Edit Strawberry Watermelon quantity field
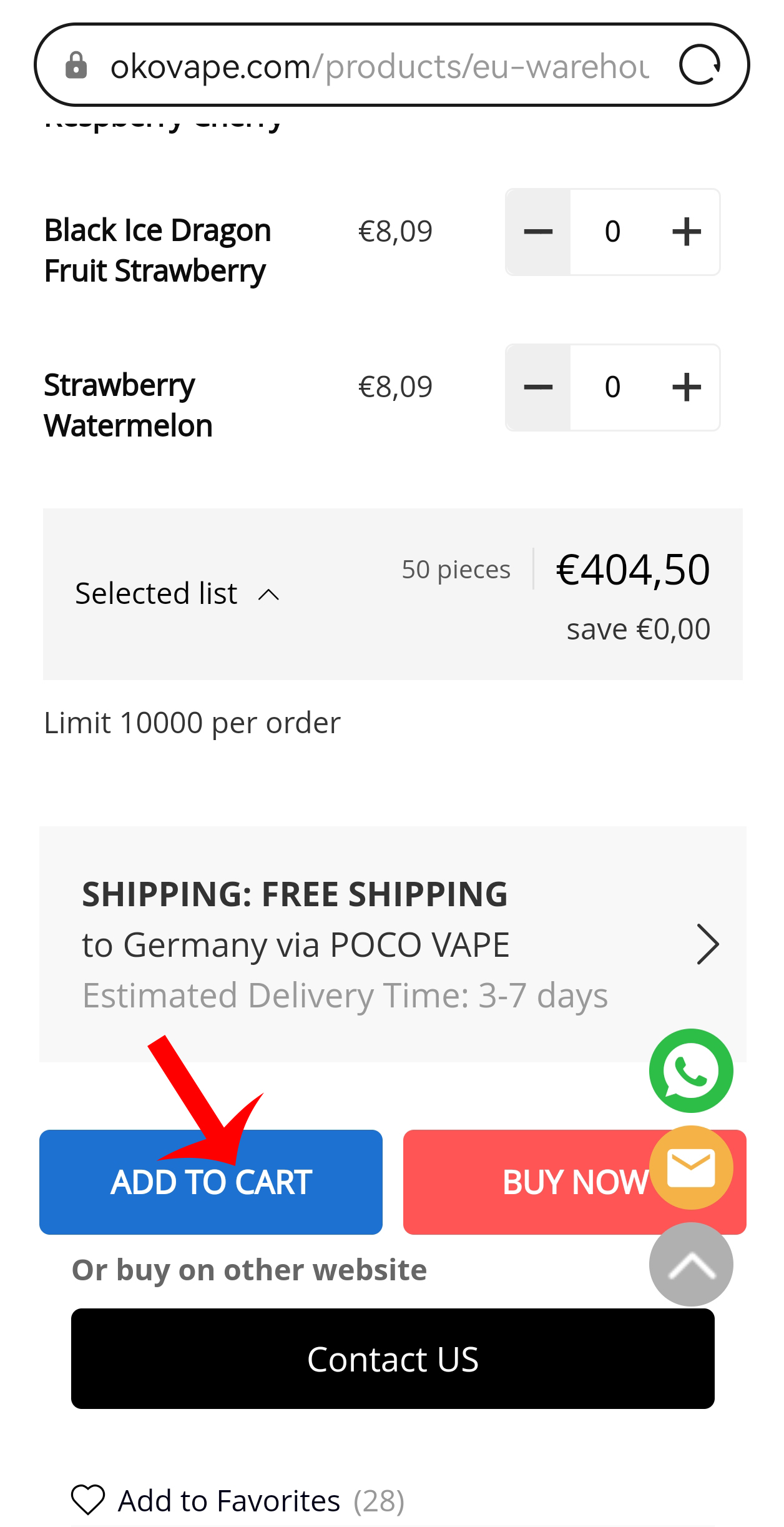The width and height of the screenshot is (784, 1527). click(x=612, y=387)
